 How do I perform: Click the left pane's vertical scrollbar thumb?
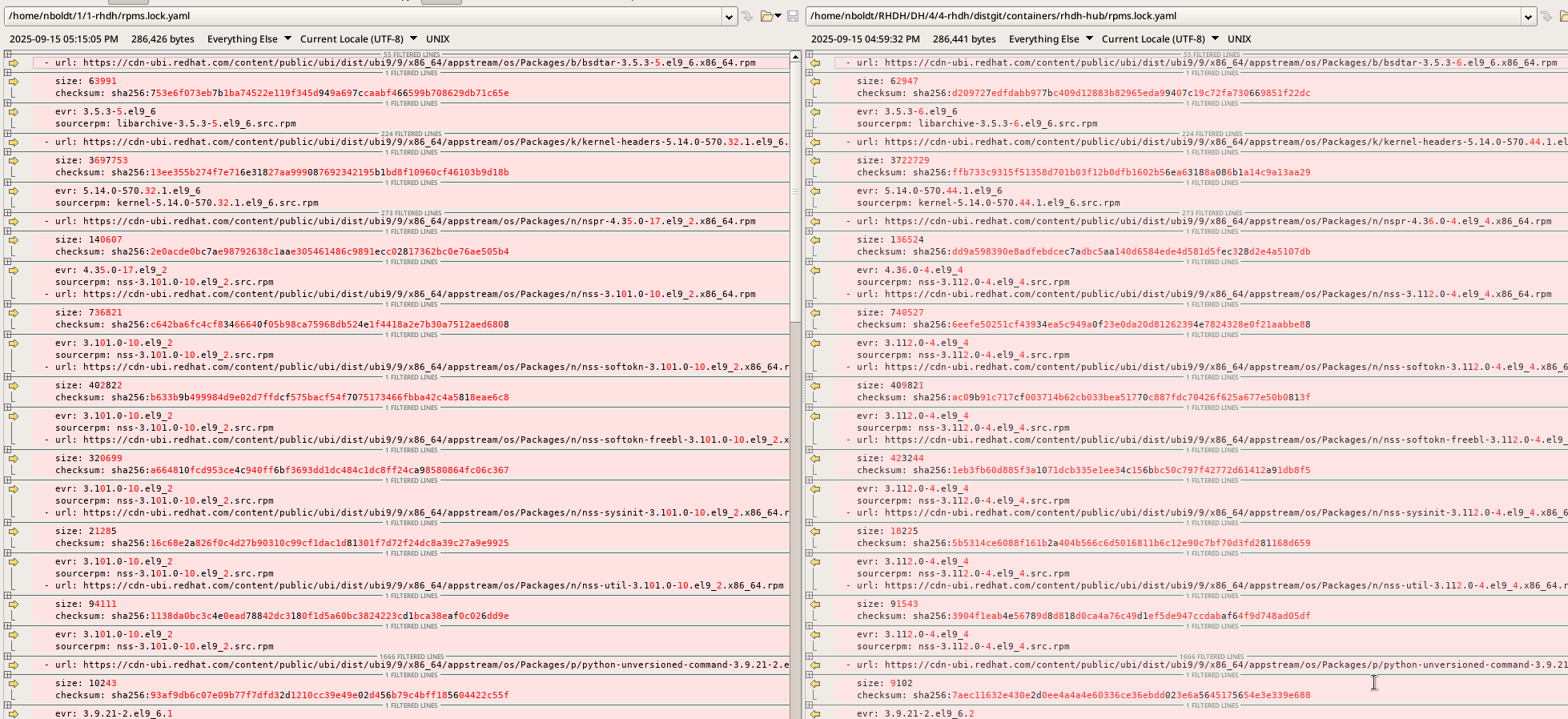tap(795, 192)
